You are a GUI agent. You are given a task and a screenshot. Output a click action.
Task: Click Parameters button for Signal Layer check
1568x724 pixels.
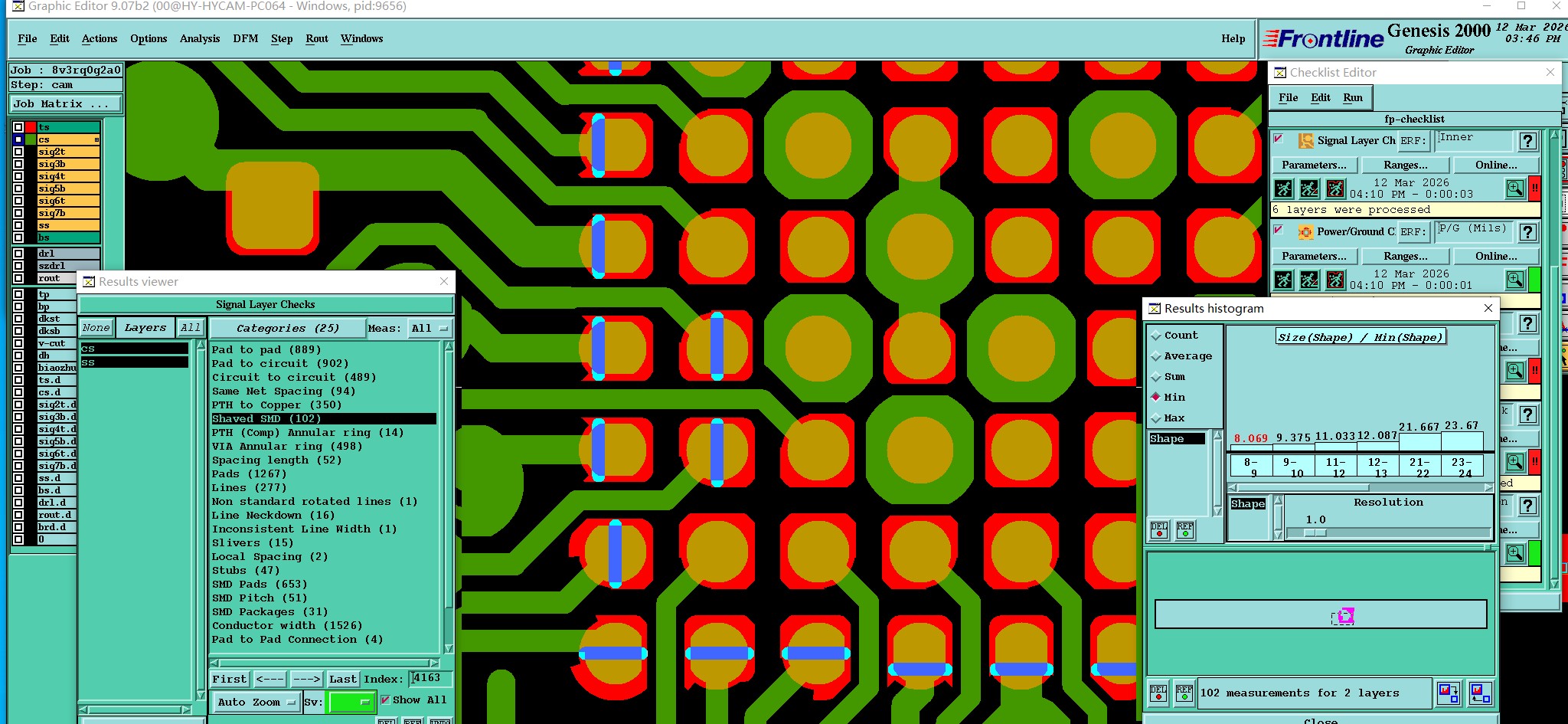click(x=1315, y=165)
